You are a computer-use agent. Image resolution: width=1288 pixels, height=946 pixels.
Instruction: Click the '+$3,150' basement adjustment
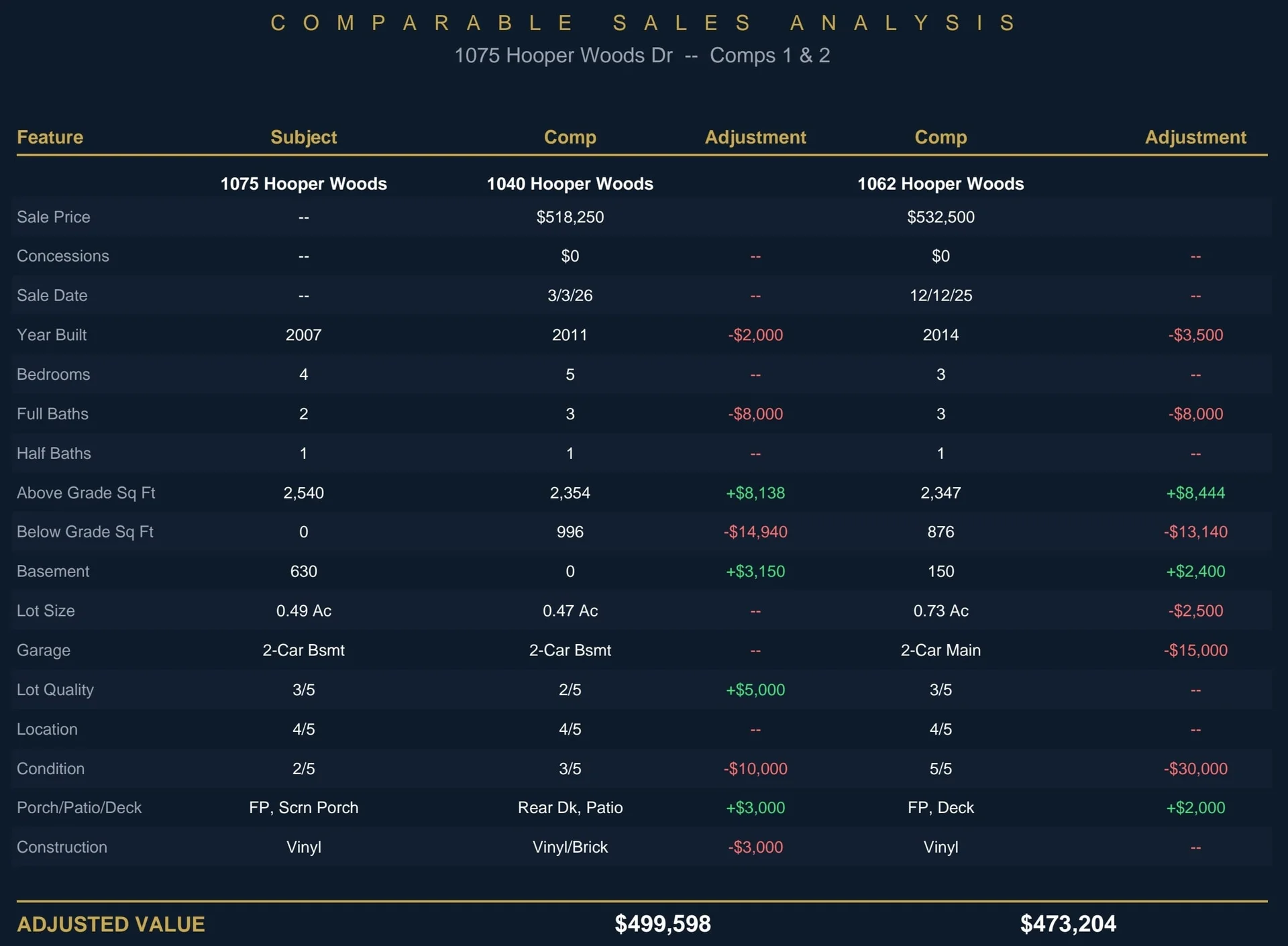[x=755, y=572]
